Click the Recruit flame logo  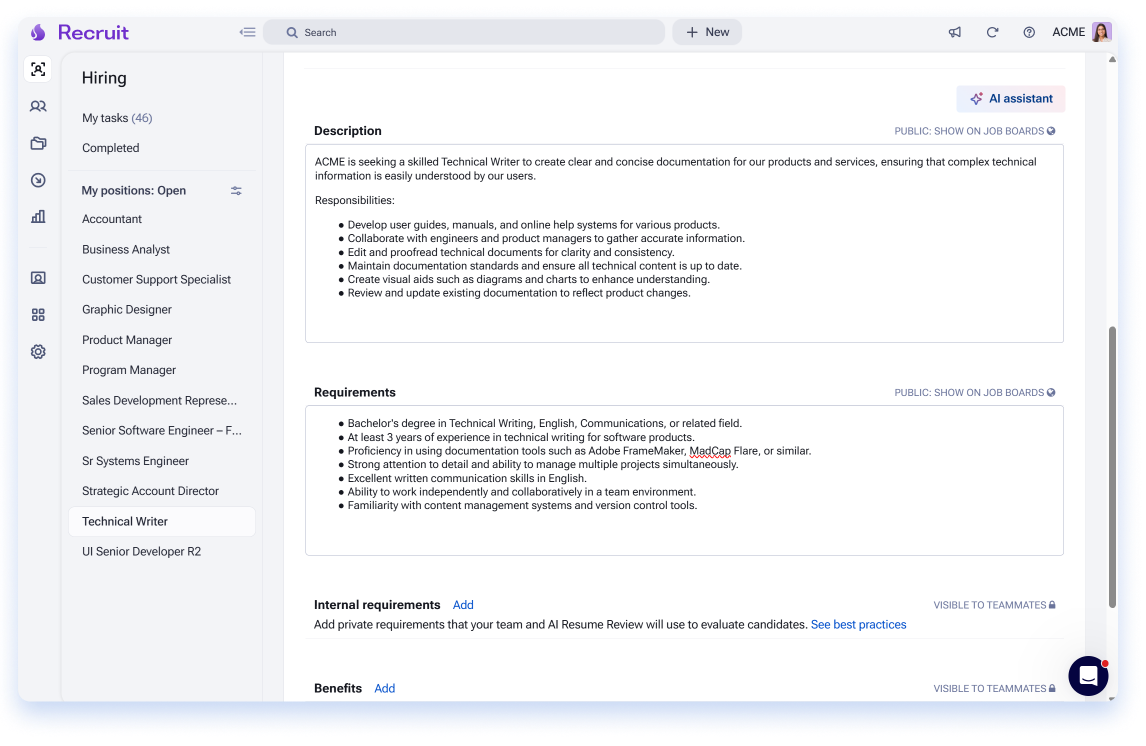coord(38,32)
